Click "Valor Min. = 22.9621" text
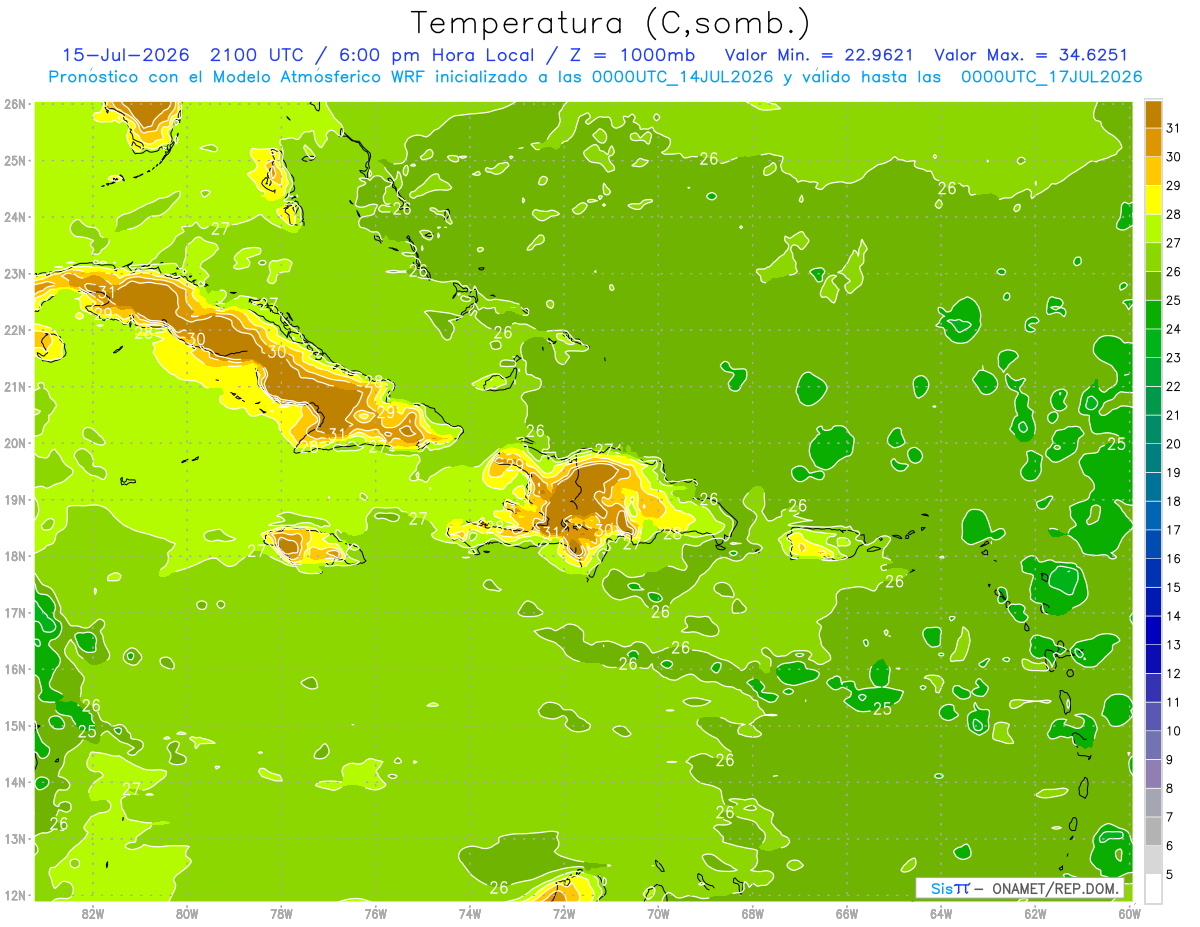This screenshot has width=1200, height=927. [818, 55]
